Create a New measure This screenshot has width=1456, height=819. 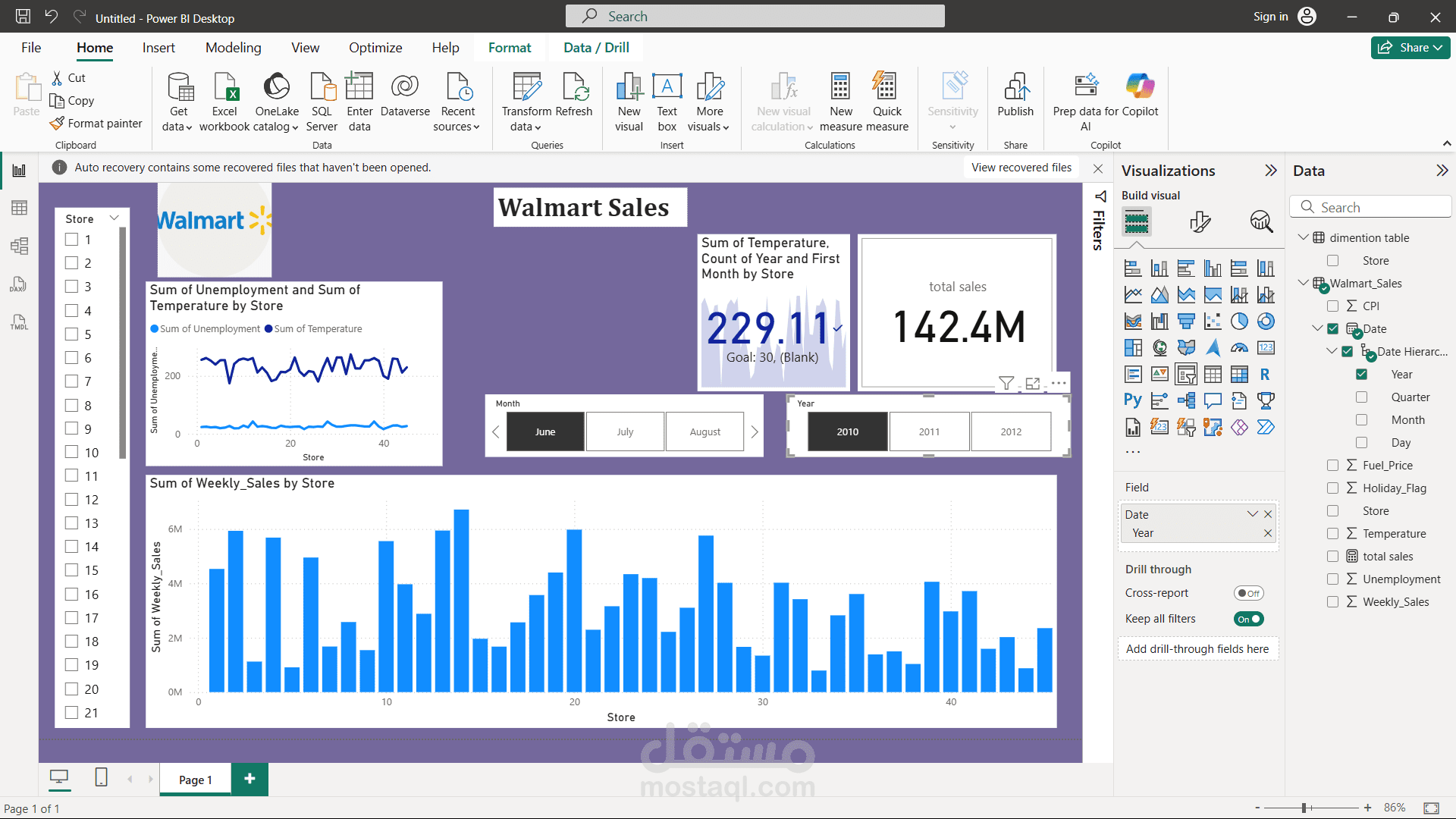coord(840,102)
